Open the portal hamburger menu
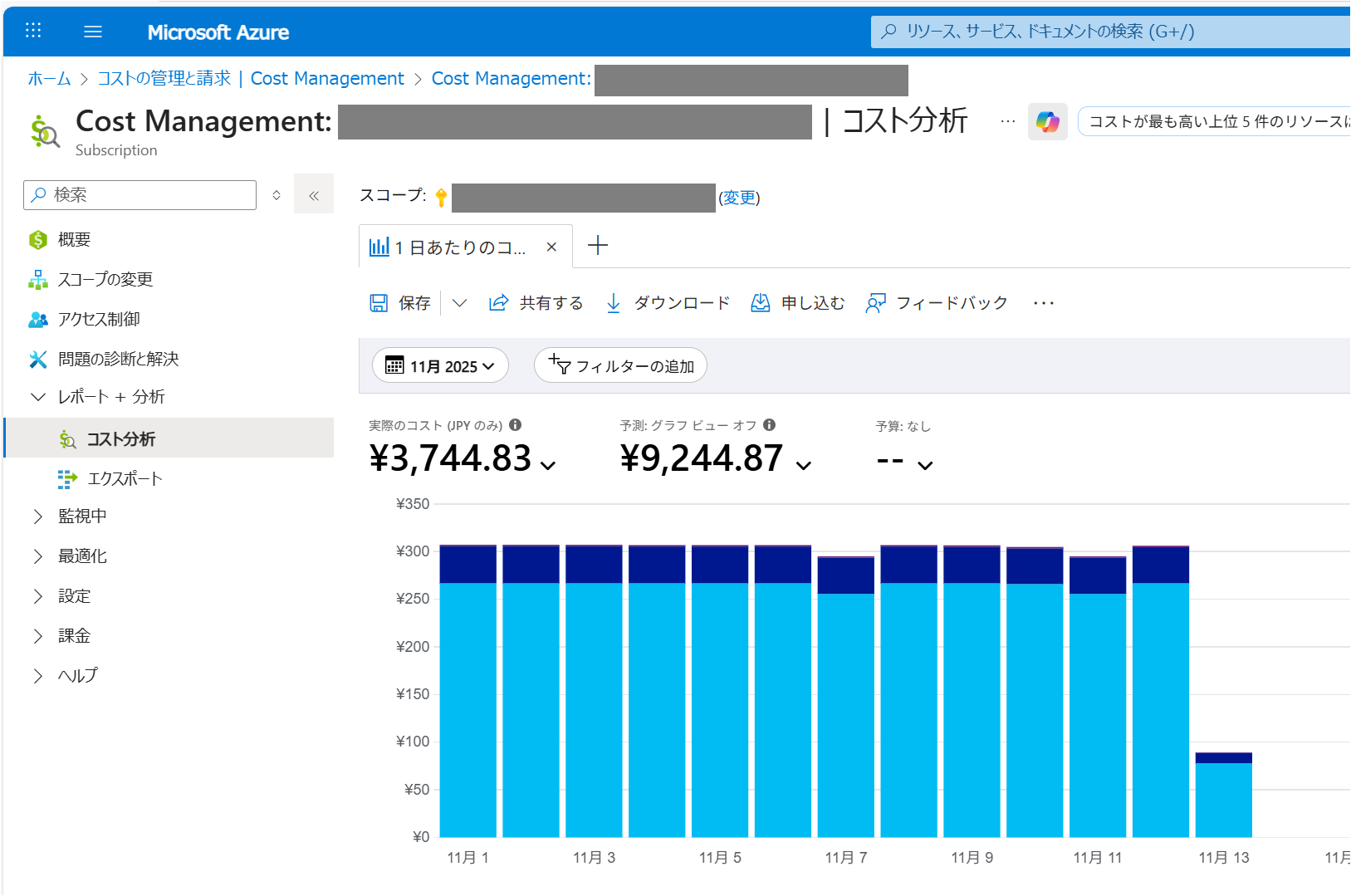Image resolution: width=1351 pixels, height=896 pixels. 93,32
